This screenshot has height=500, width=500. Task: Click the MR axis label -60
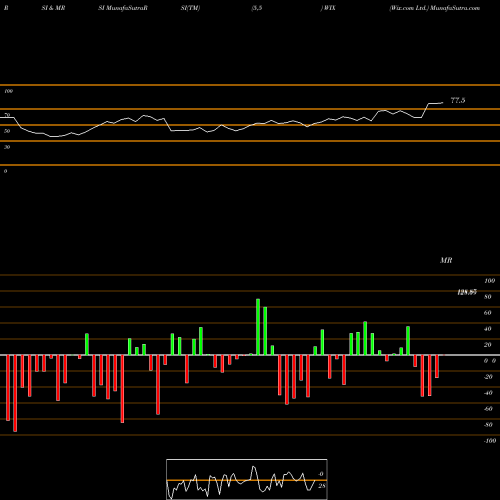488,409
